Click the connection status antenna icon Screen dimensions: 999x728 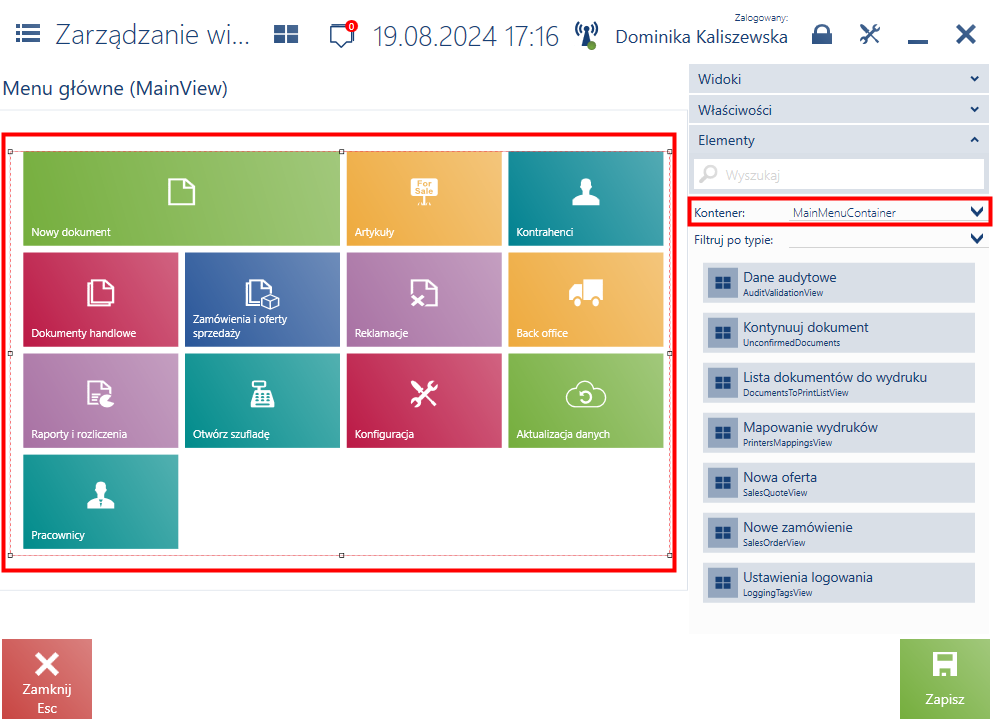(586, 35)
